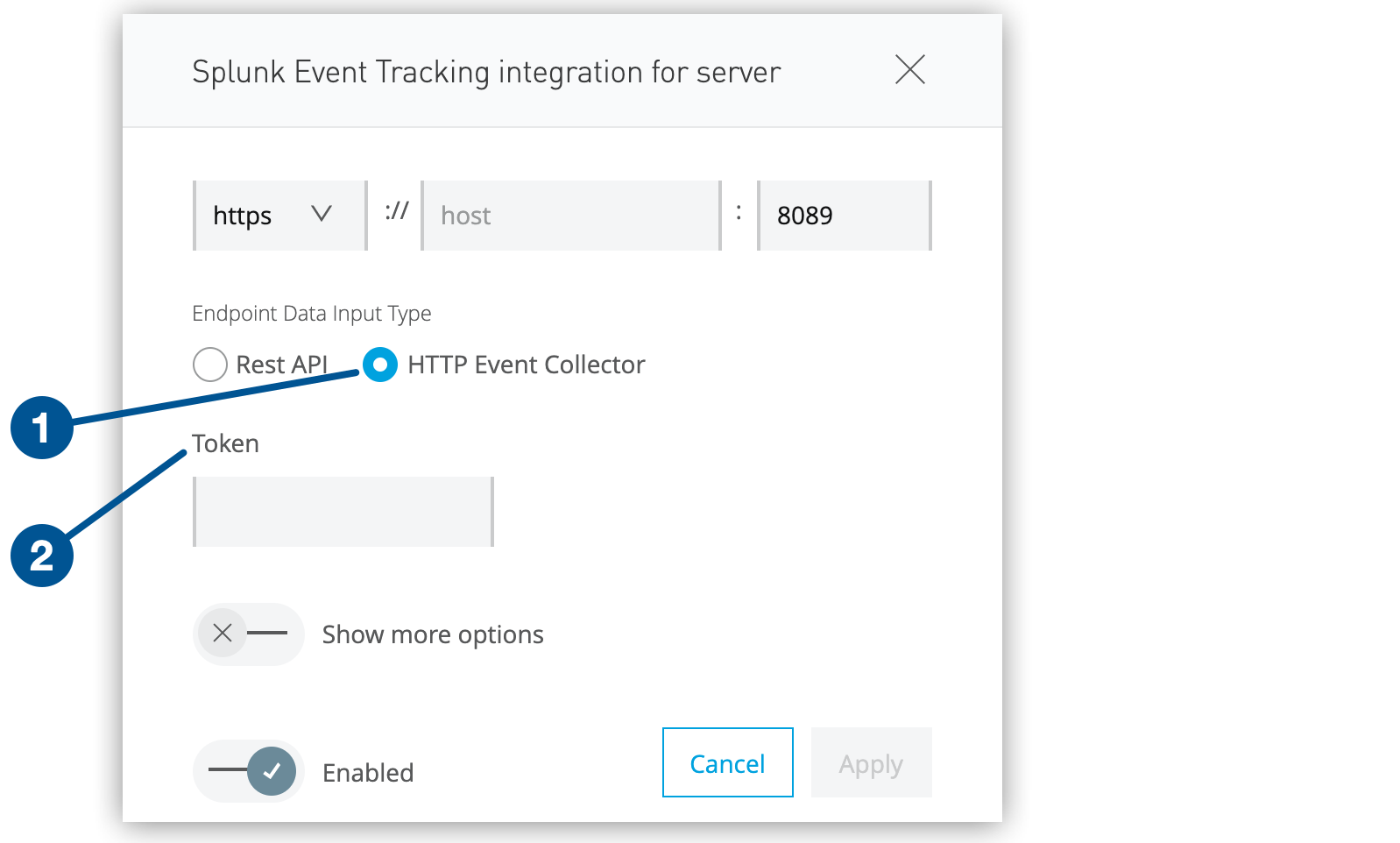The width and height of the screenshot is (1400, 843).
Task: Click the Endpoint Data Input Type label
Action: coord(312,314)
